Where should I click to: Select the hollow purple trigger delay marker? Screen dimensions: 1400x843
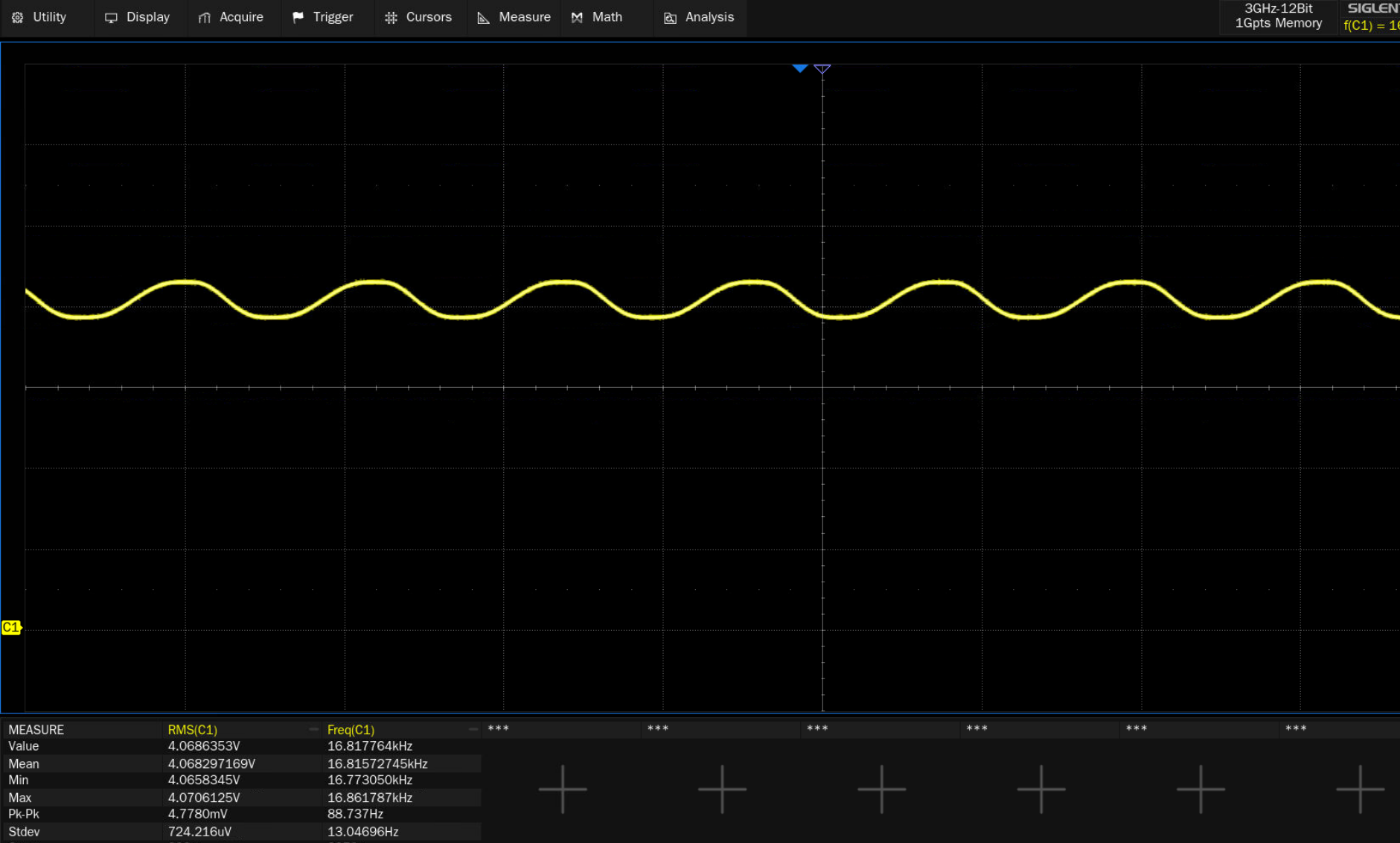point(822,69)
